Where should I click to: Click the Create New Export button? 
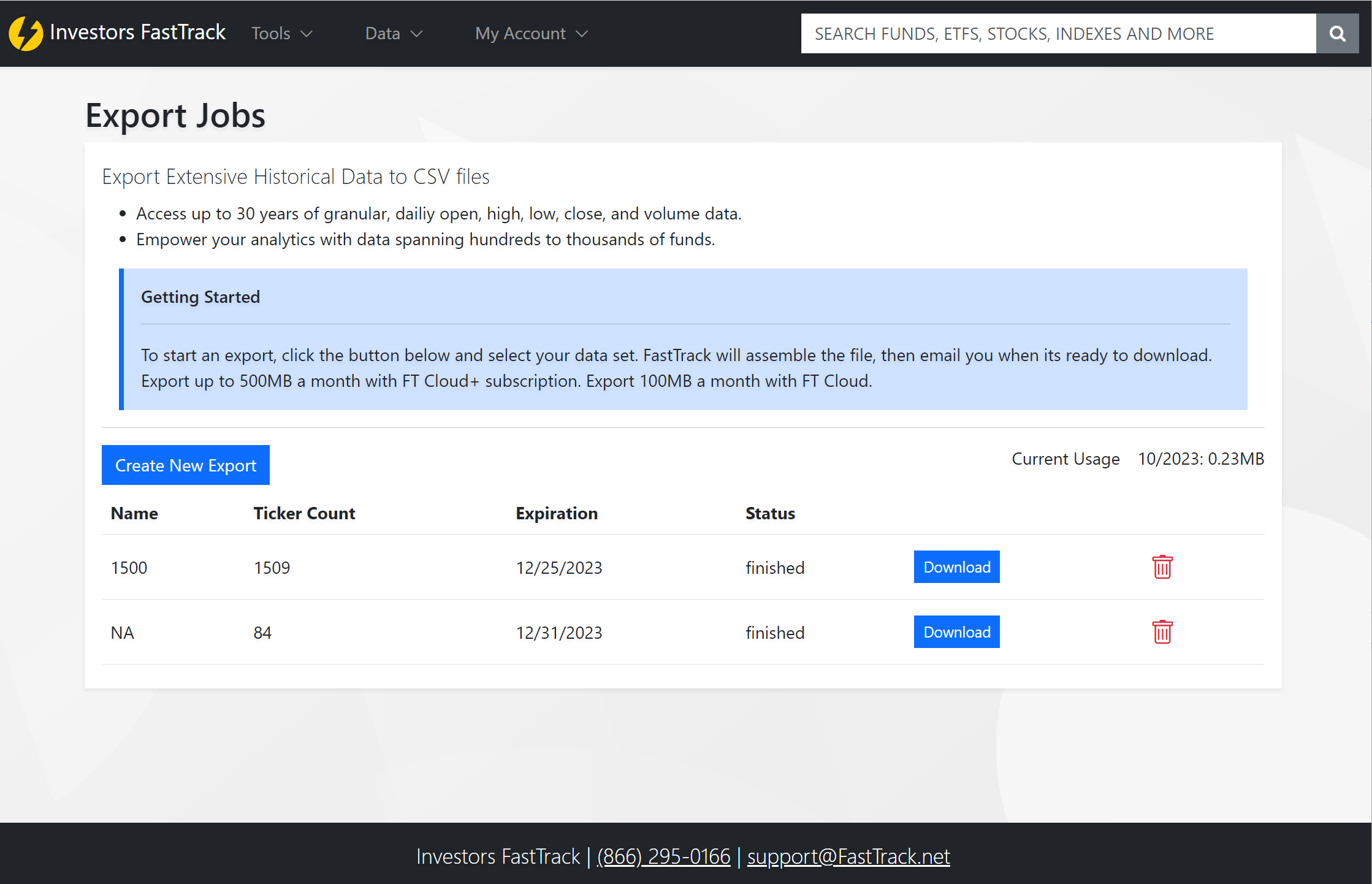click(x=186, y=465)
